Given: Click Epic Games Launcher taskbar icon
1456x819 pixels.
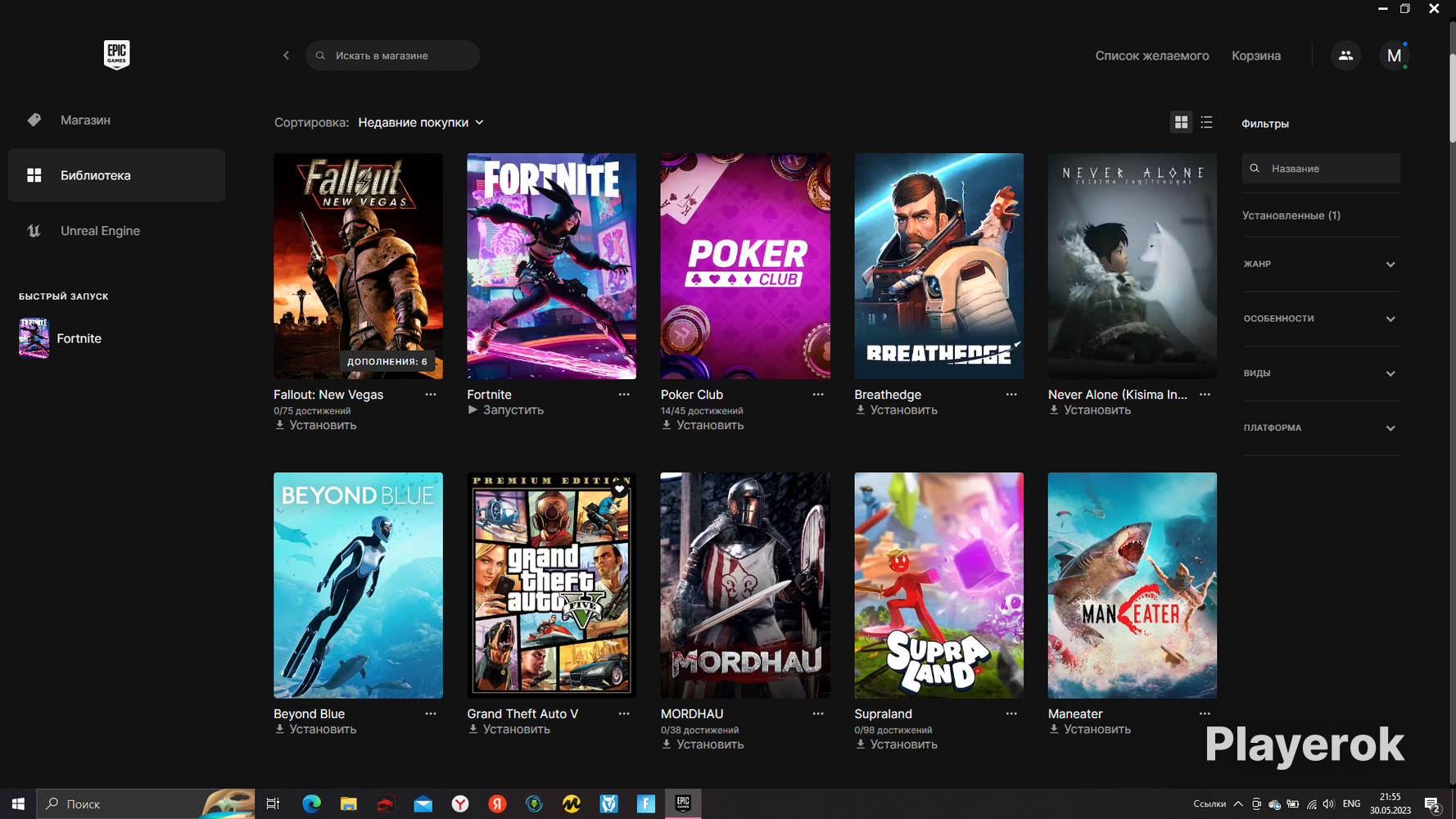Looking at the screenshot, I should pos(683,804).
